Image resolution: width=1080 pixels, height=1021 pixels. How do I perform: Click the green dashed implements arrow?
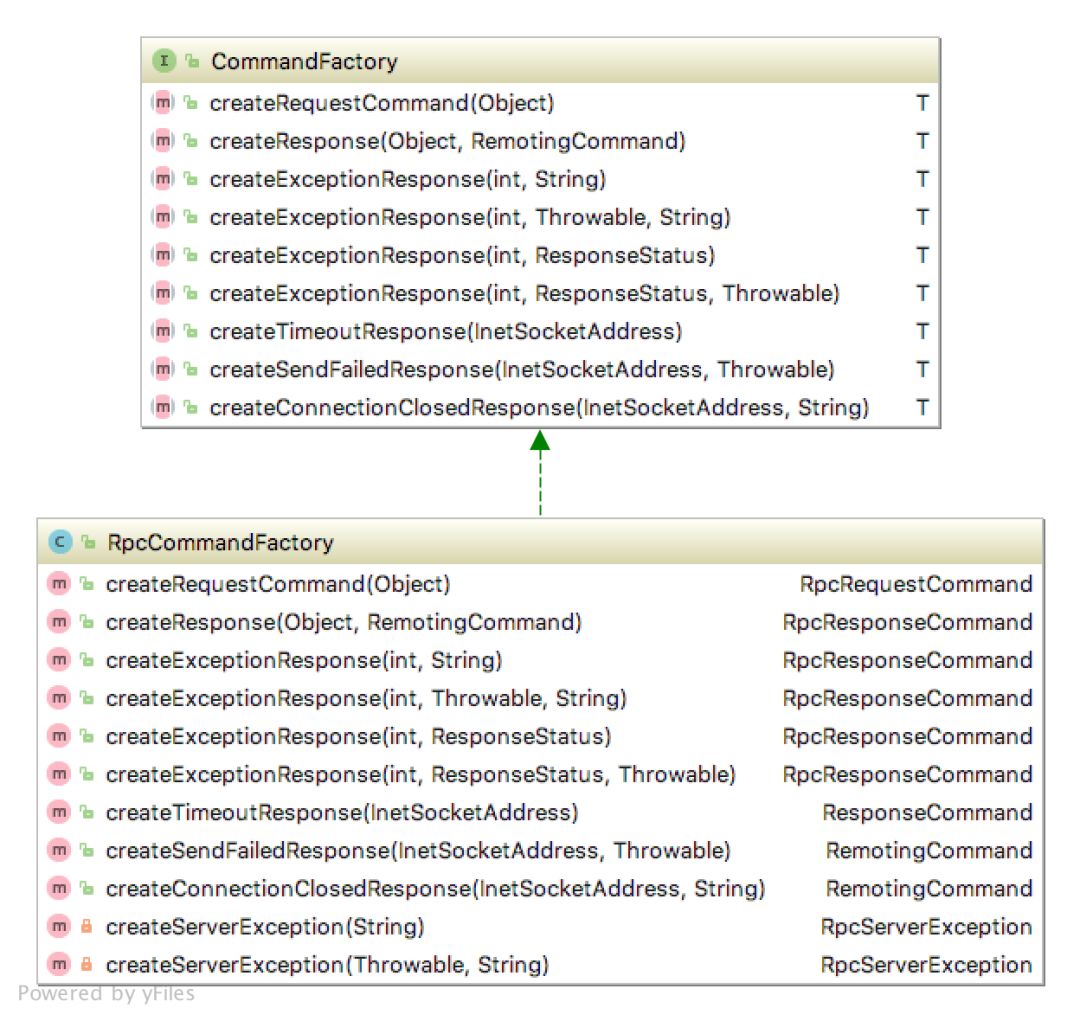click(x=540, y=473)
